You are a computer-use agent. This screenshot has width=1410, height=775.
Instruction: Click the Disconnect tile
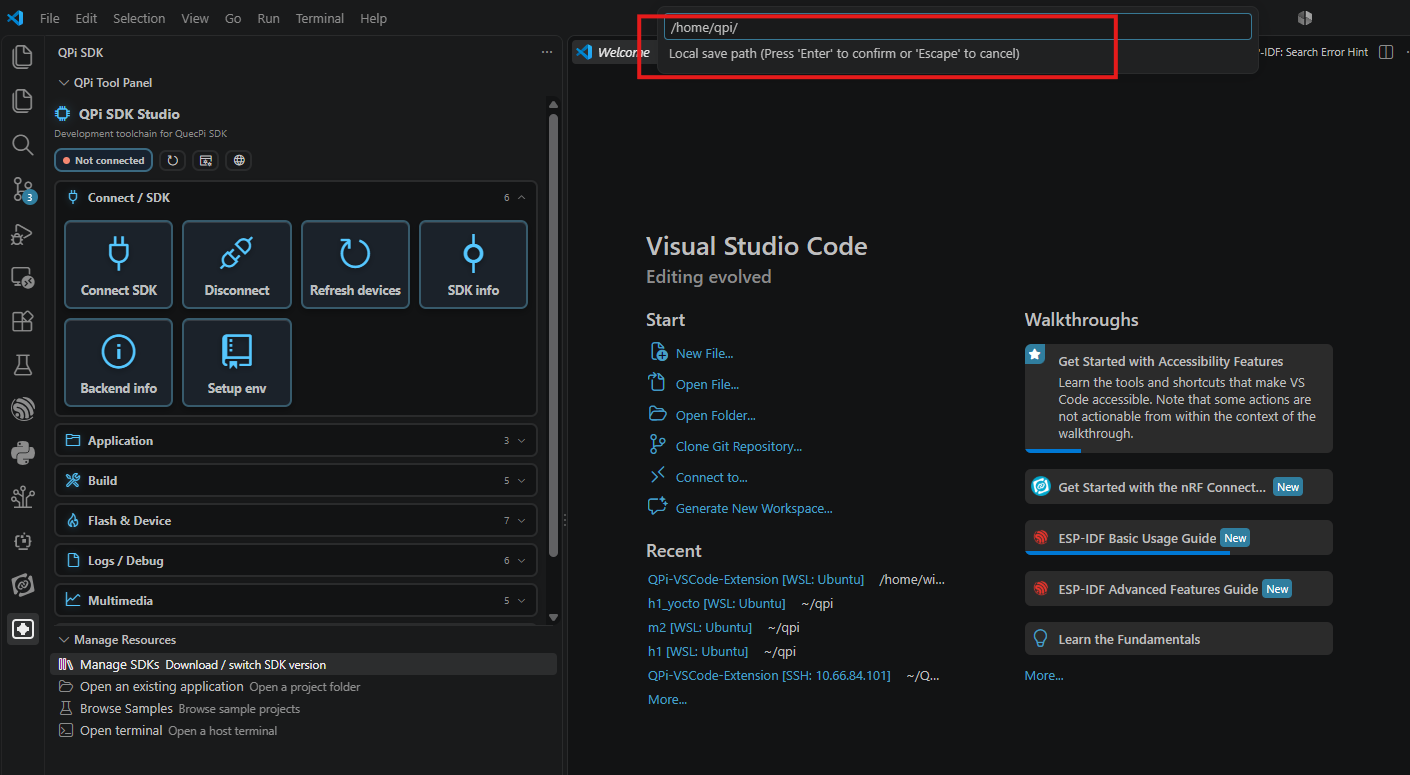pyautogui.click(x=237, y=265)
